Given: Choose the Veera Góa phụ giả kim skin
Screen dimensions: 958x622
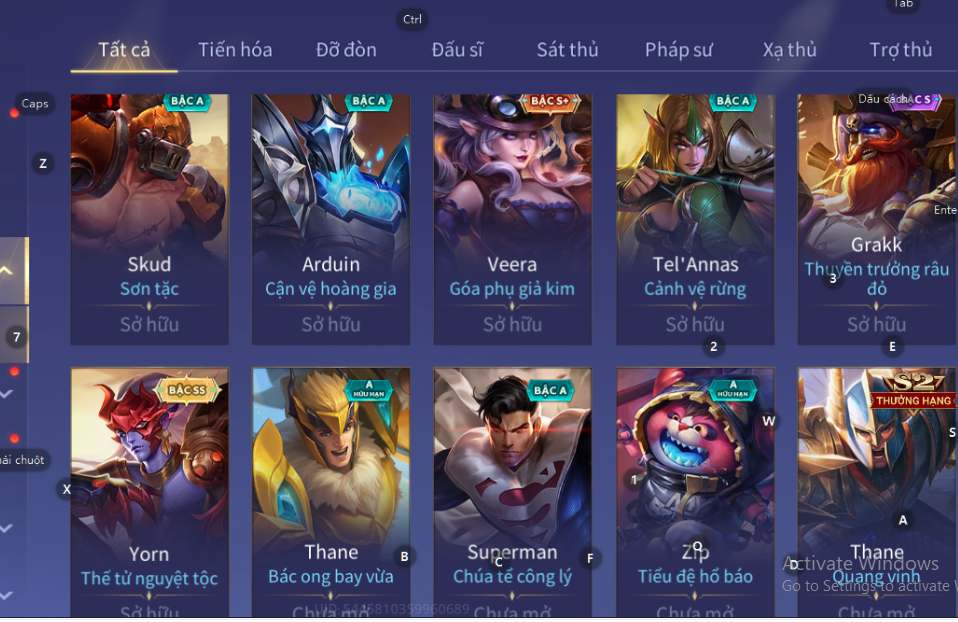Looking at the screenshot, I should click(513, 219).
